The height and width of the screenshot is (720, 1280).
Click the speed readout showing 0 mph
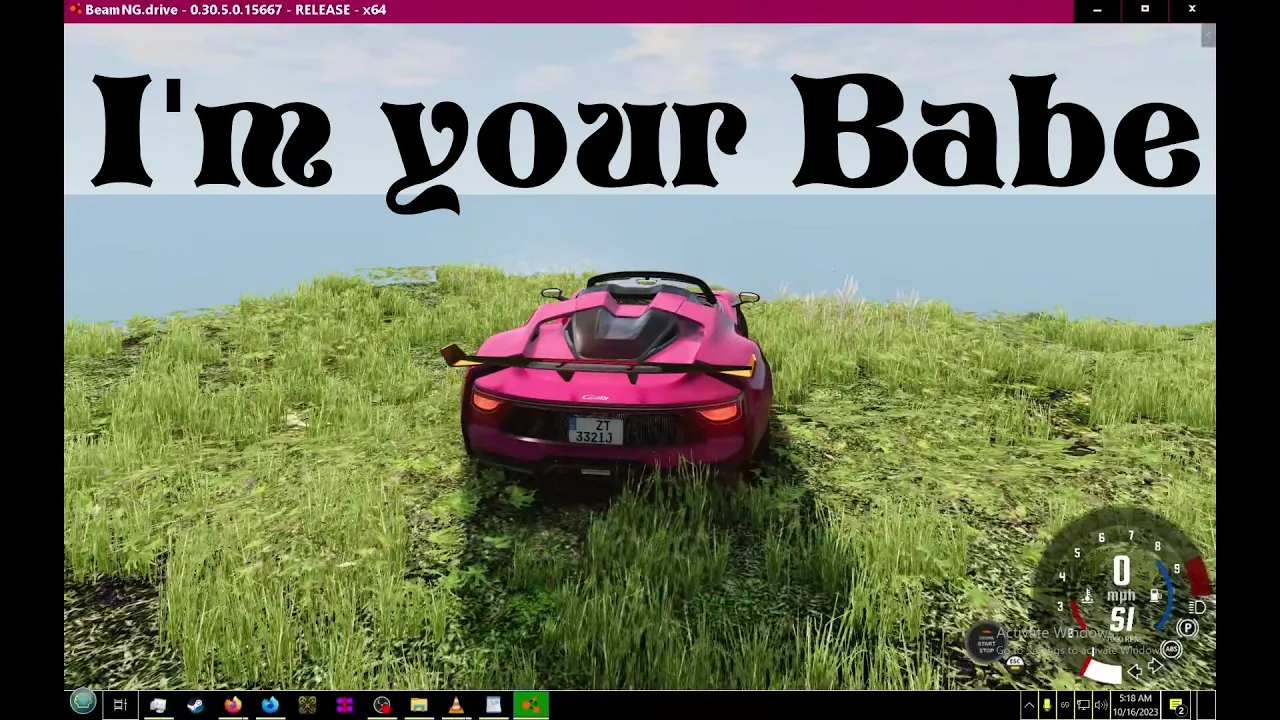[x=1121, y=580]
